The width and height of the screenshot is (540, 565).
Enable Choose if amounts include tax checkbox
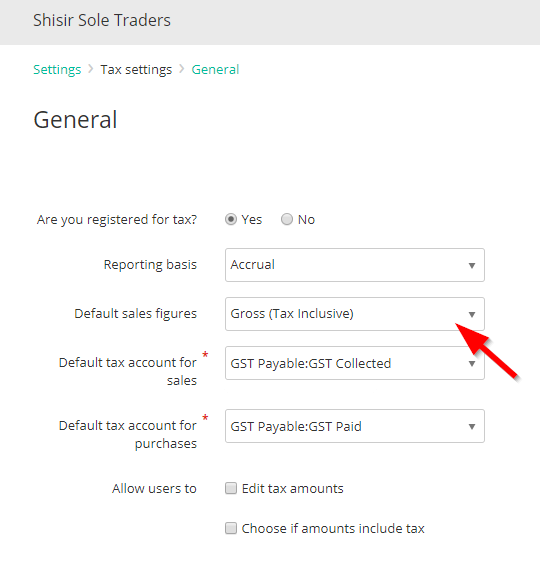[231, 528]
